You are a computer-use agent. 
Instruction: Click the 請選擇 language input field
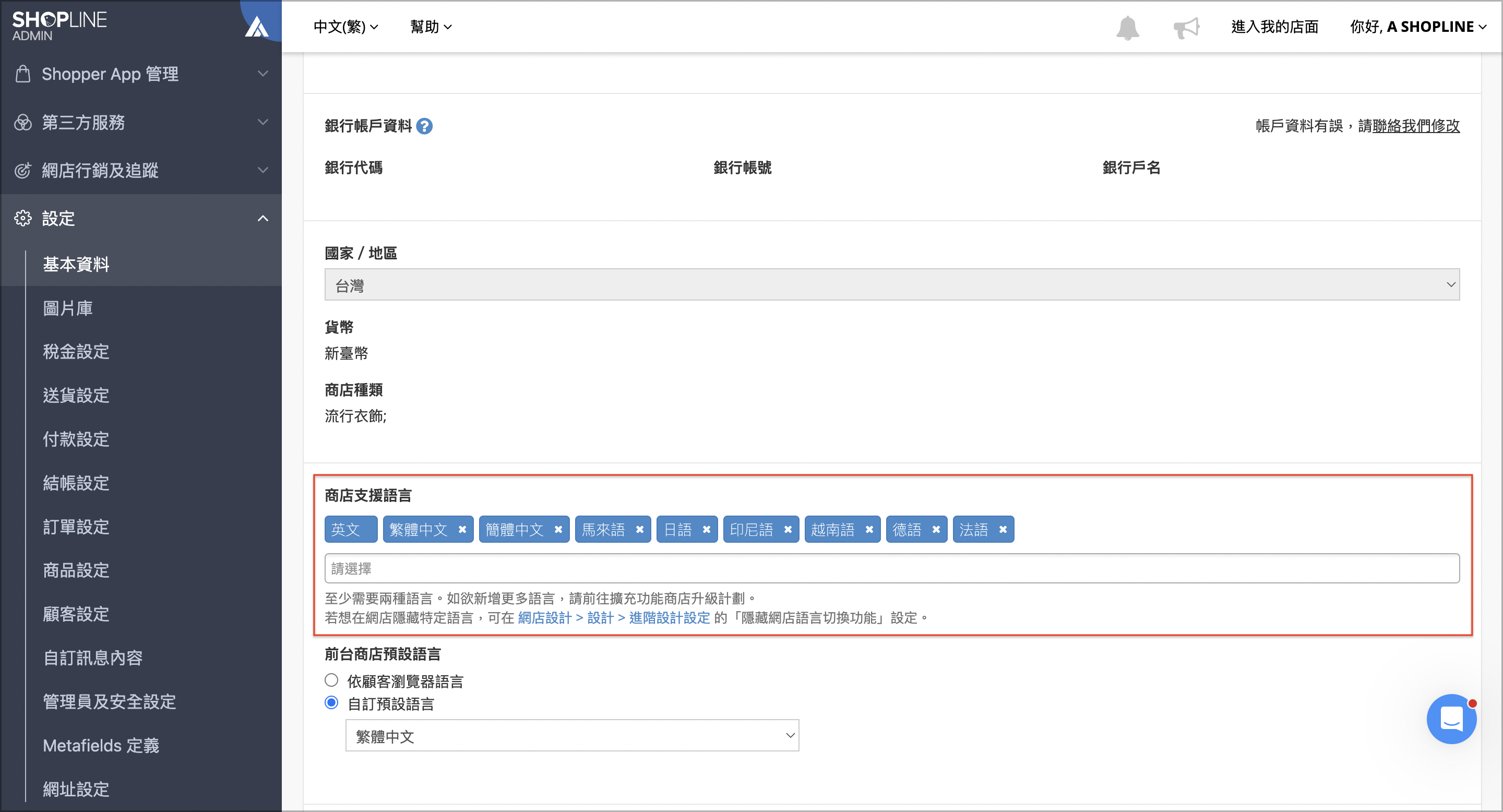[x=892, y=568]
